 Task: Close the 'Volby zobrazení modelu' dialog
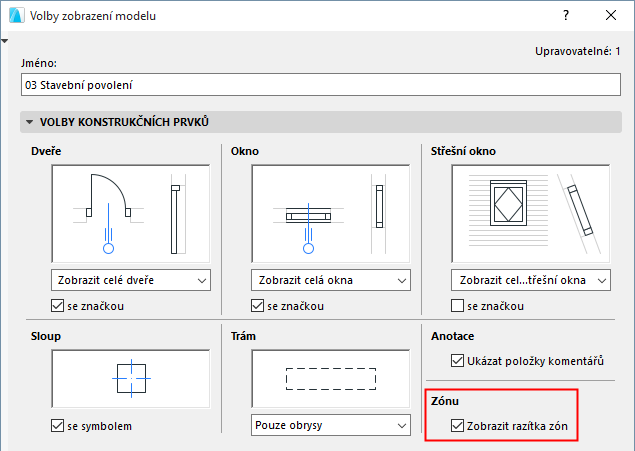tap(611, 16)
